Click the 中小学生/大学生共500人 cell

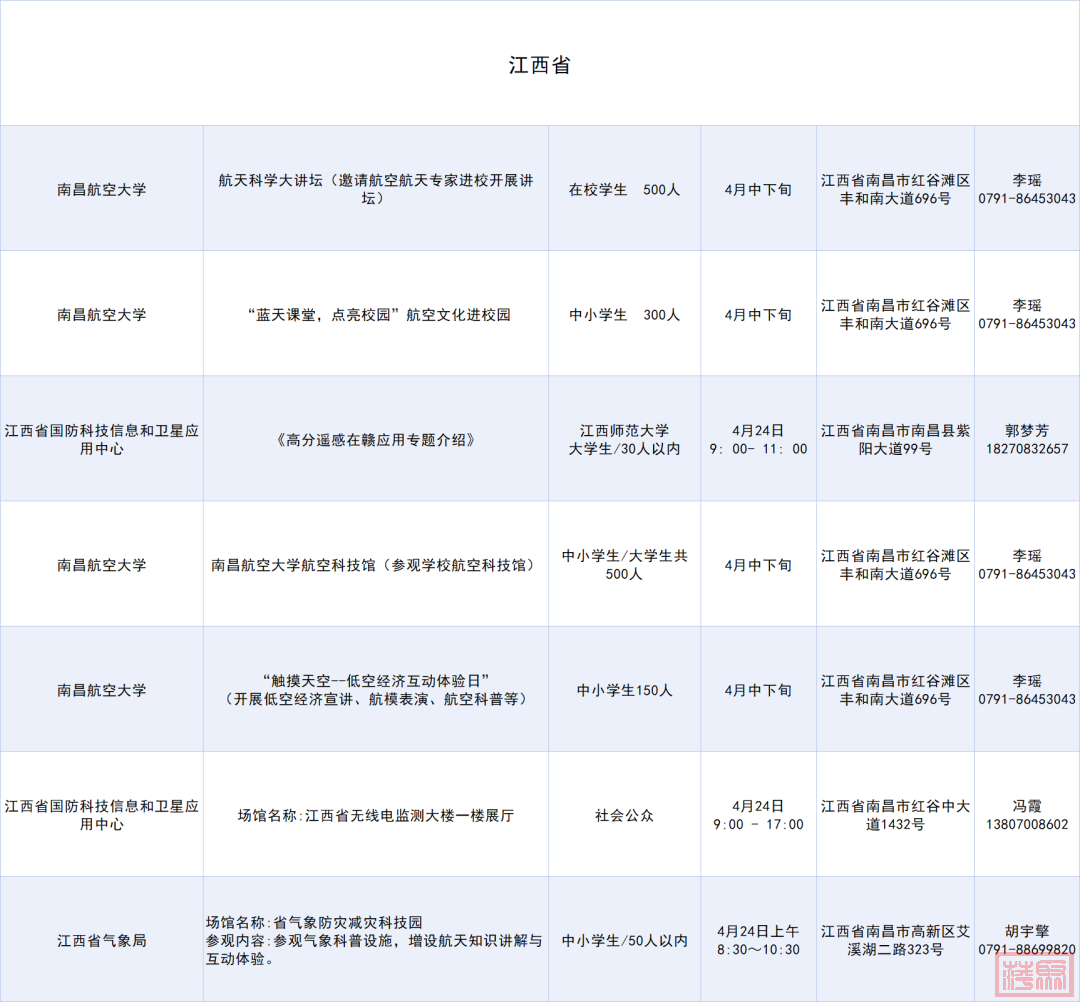point(624,565)
